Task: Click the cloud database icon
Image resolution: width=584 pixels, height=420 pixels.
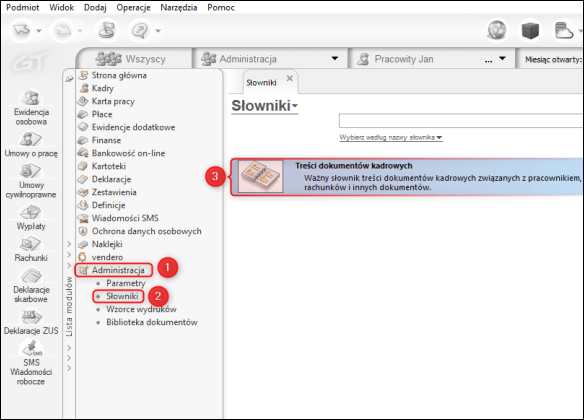Action: tap(564, 31)
